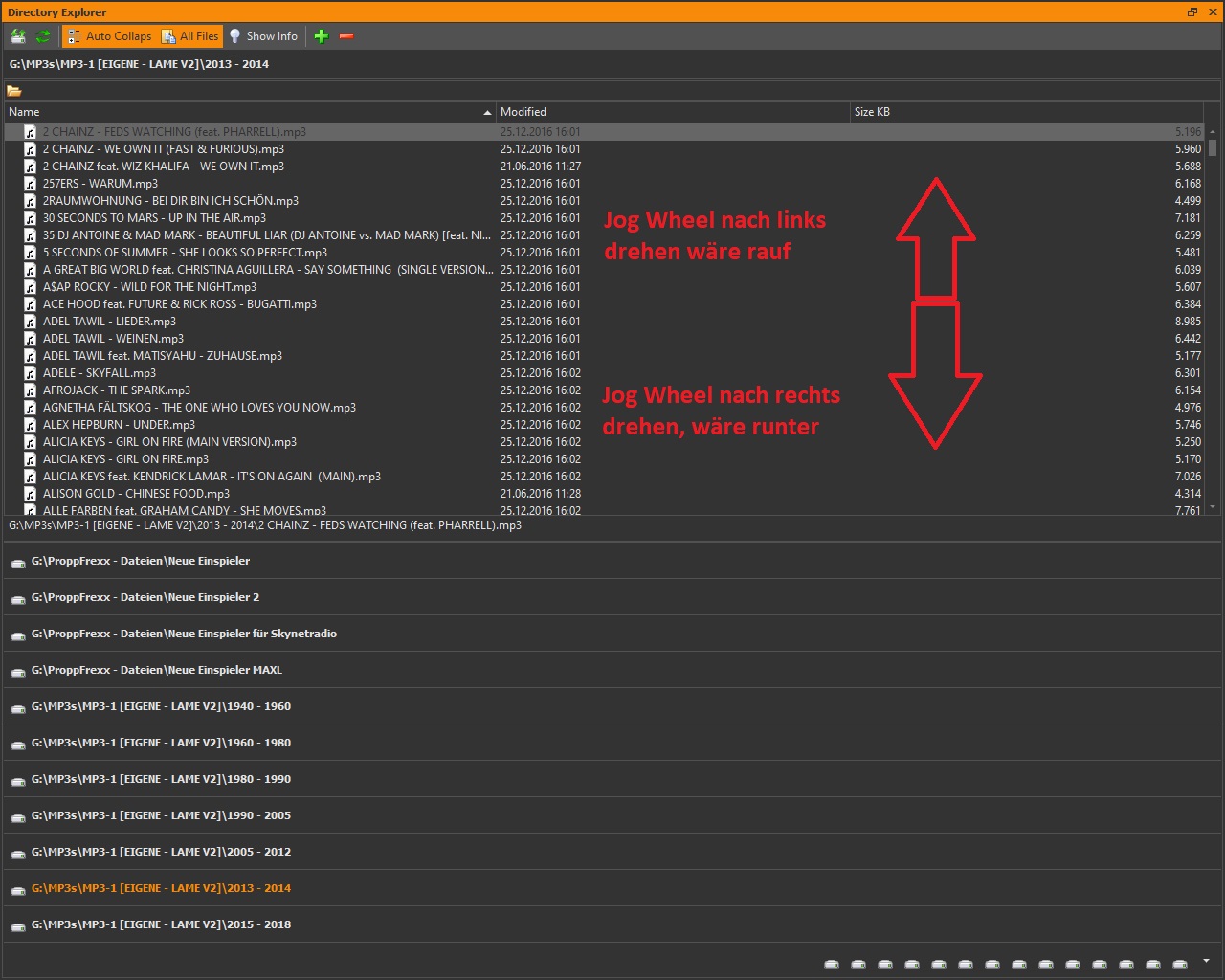
Task: Toggle the Auto Collaps option
Action: [x=109, y=36]
